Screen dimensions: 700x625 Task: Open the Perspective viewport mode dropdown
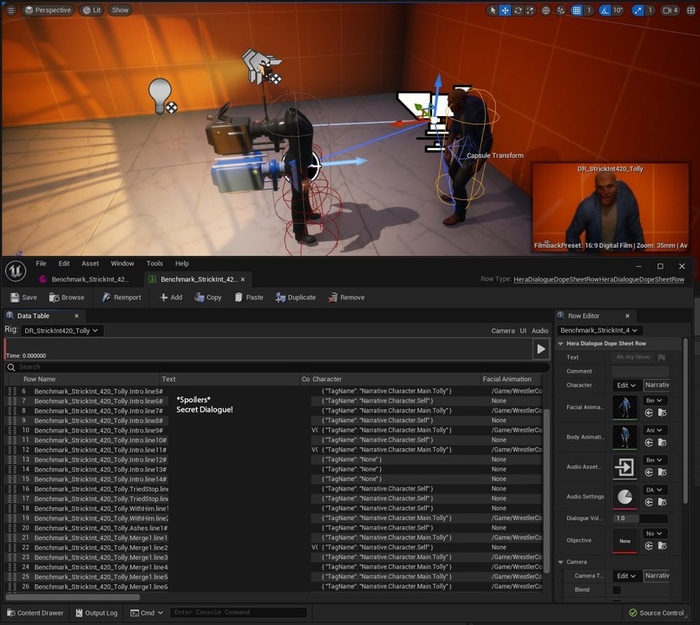point(48,10)
